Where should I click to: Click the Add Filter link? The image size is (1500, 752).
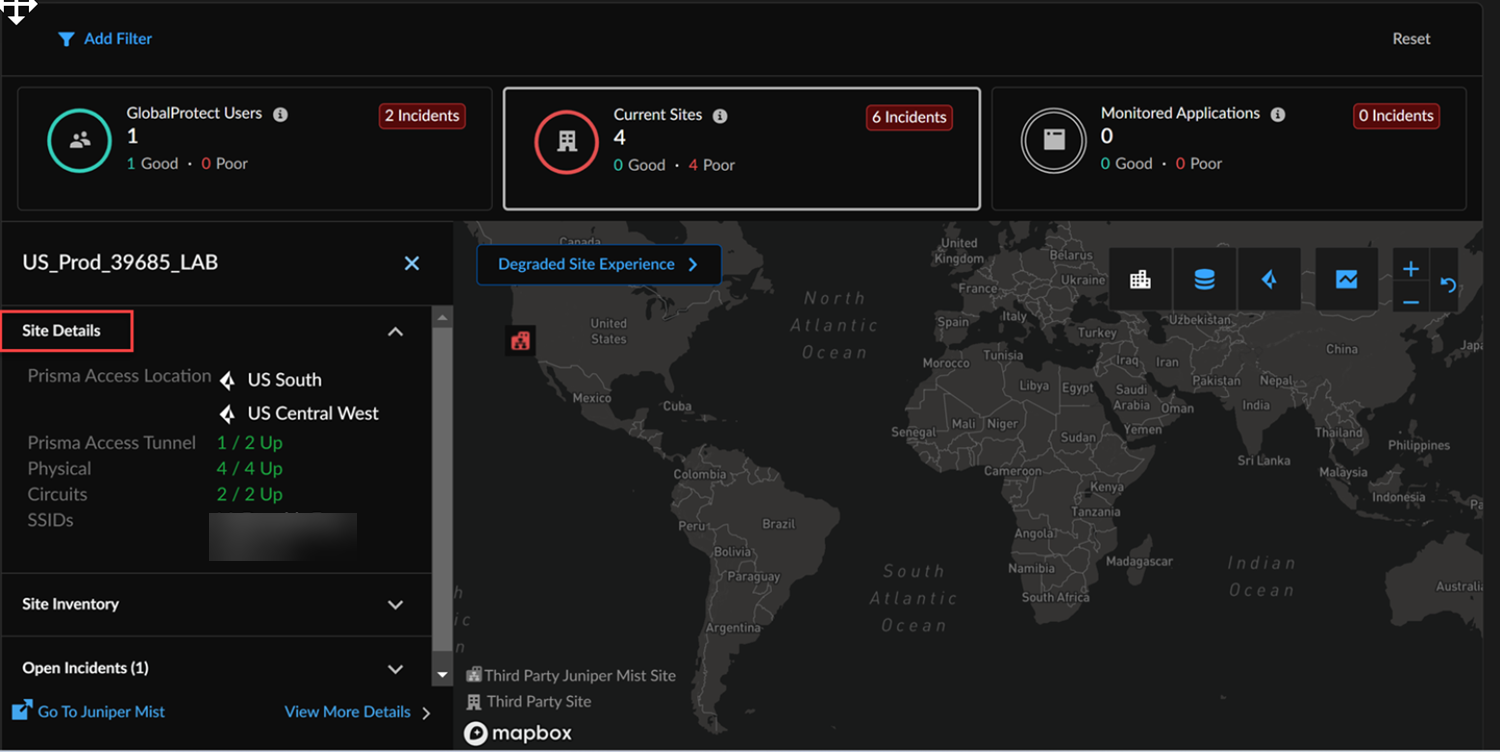pyautogui.click(x=105, y=39)
